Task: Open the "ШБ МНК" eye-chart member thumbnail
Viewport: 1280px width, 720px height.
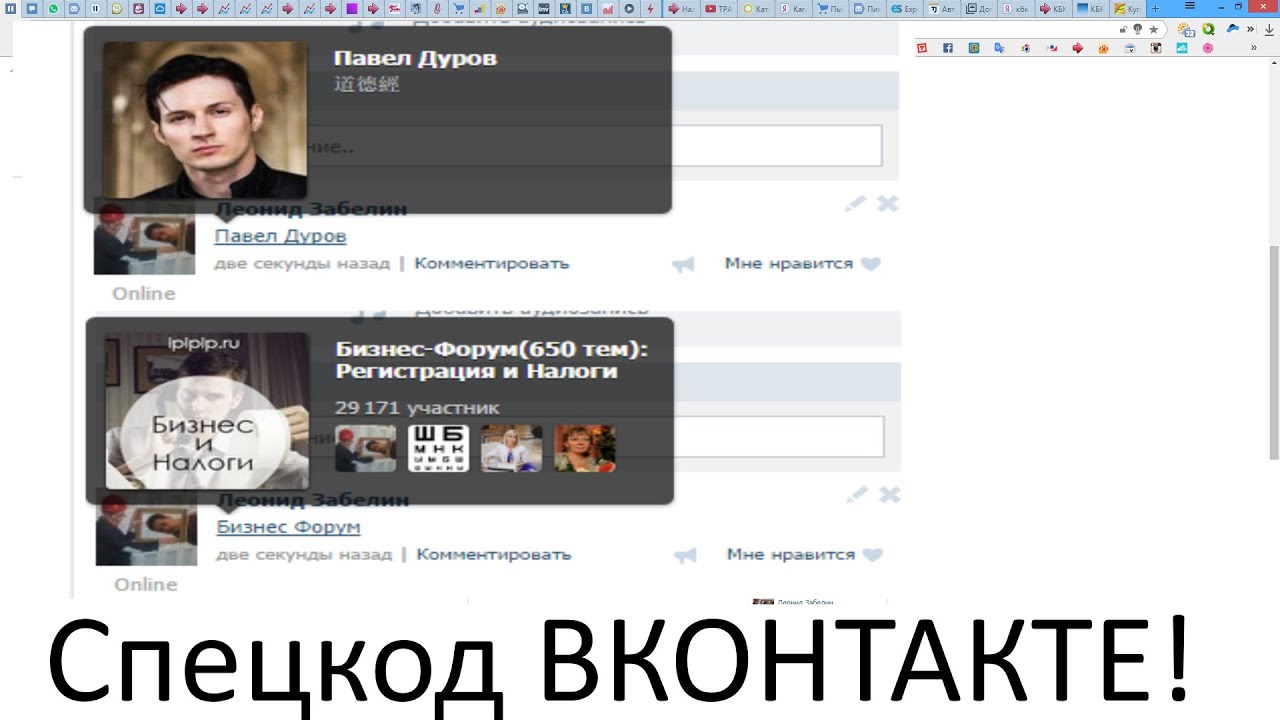Action: point(438,448)
